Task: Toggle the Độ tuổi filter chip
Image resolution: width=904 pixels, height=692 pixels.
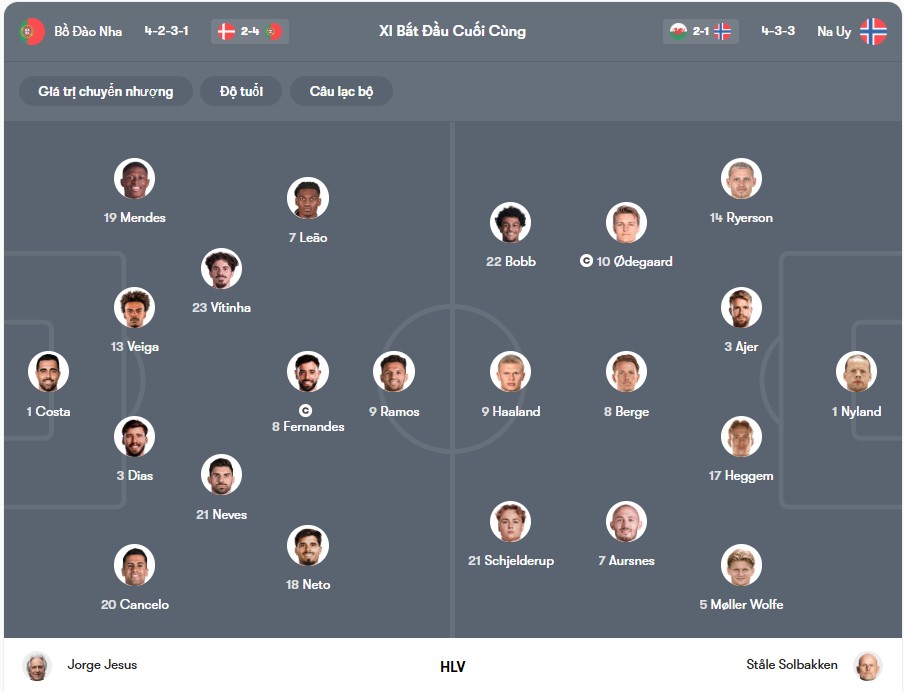Action: point(241,91)
